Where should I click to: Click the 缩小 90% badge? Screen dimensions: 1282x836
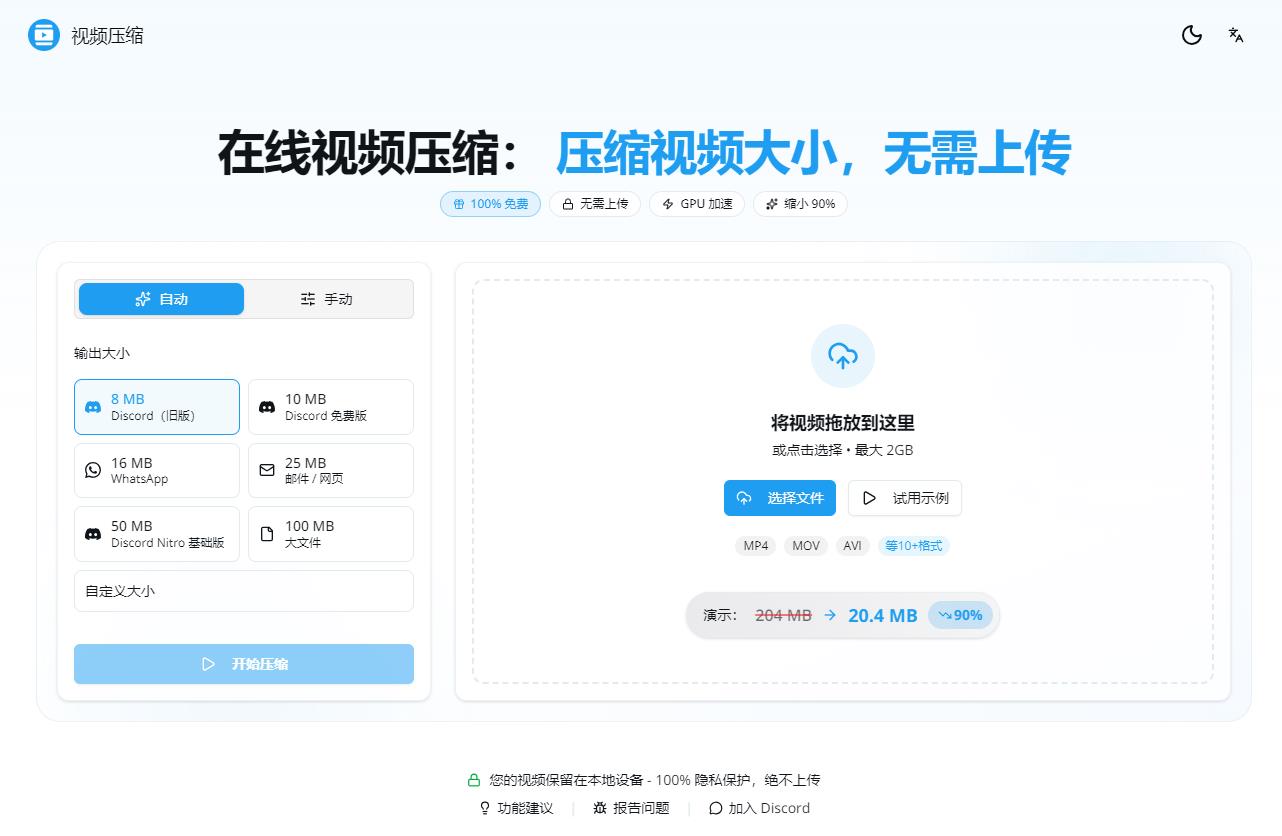click(800, 204)
